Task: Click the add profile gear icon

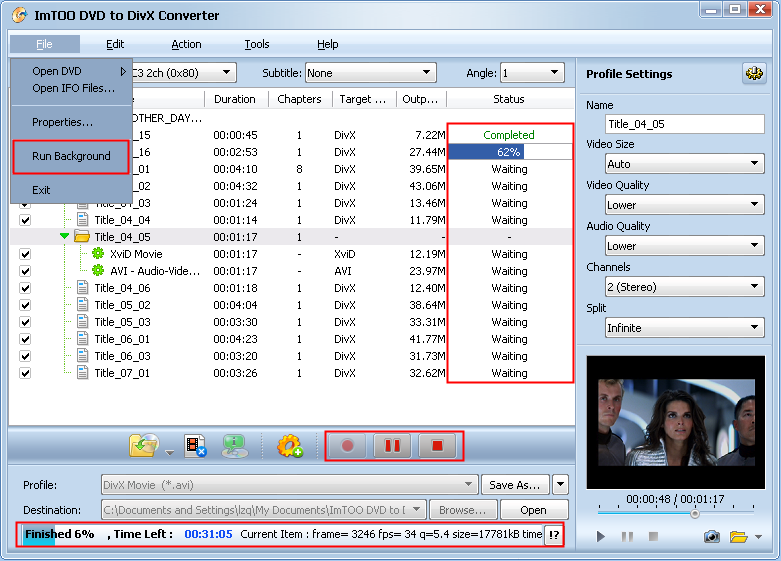Action: (290, 446)
